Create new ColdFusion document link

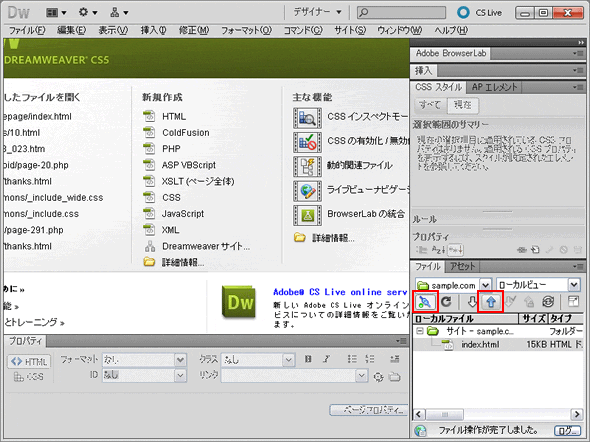point(186,133)
